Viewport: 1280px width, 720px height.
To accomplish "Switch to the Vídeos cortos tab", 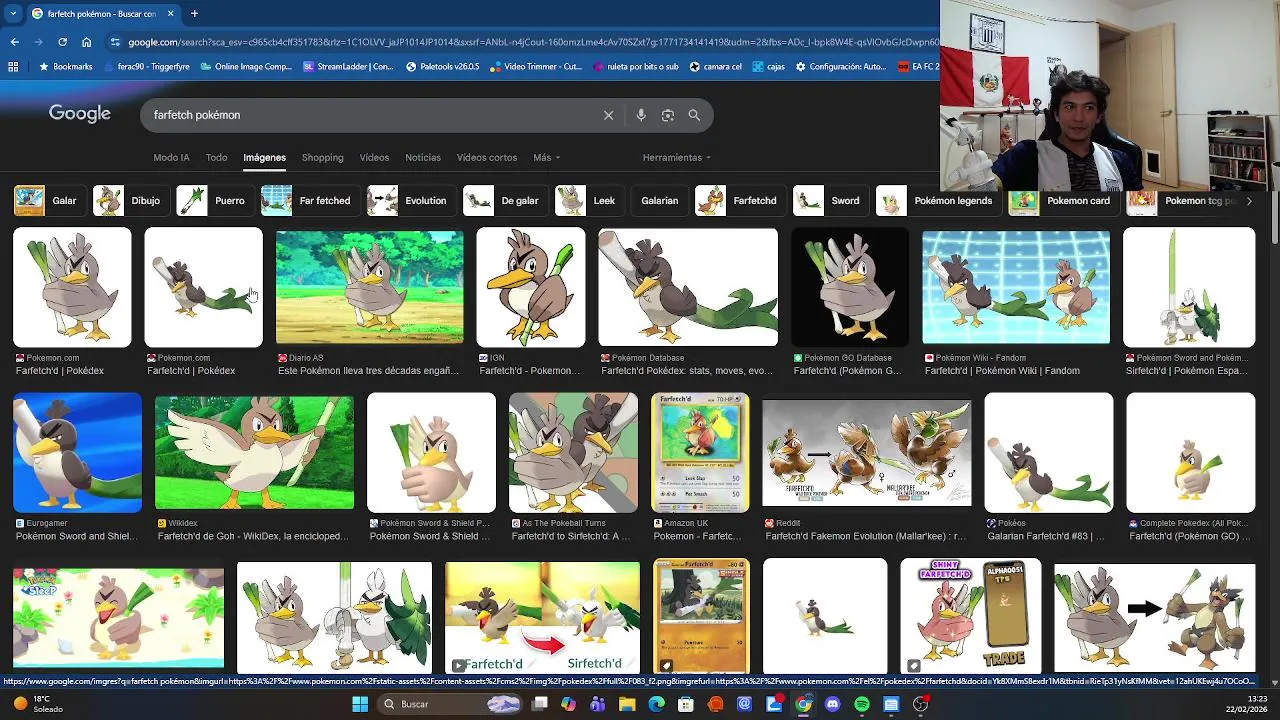I will (x=487, y=157).
